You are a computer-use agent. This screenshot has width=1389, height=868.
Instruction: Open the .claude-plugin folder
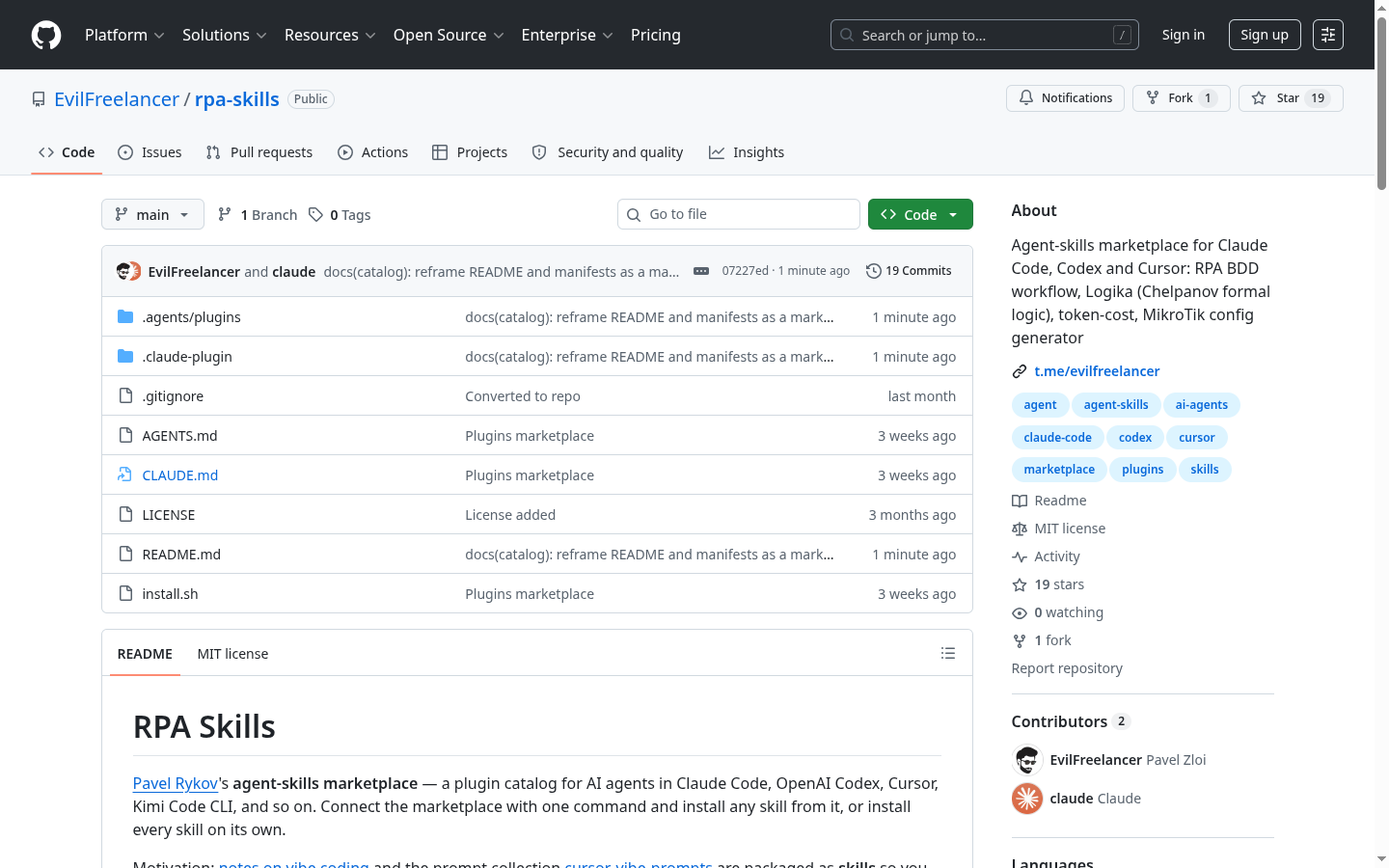pyautogui.click(x=187, y=357)
